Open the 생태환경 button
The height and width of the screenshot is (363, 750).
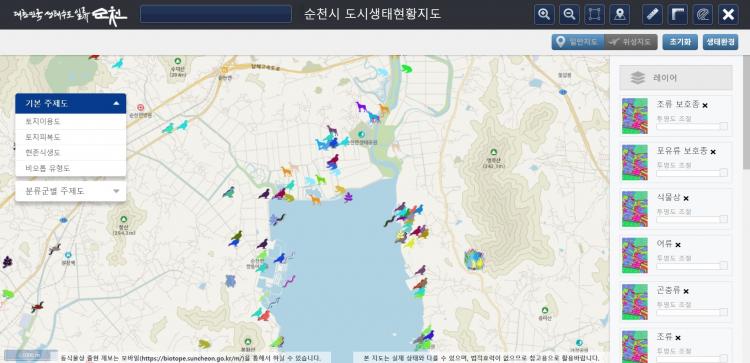720,42
